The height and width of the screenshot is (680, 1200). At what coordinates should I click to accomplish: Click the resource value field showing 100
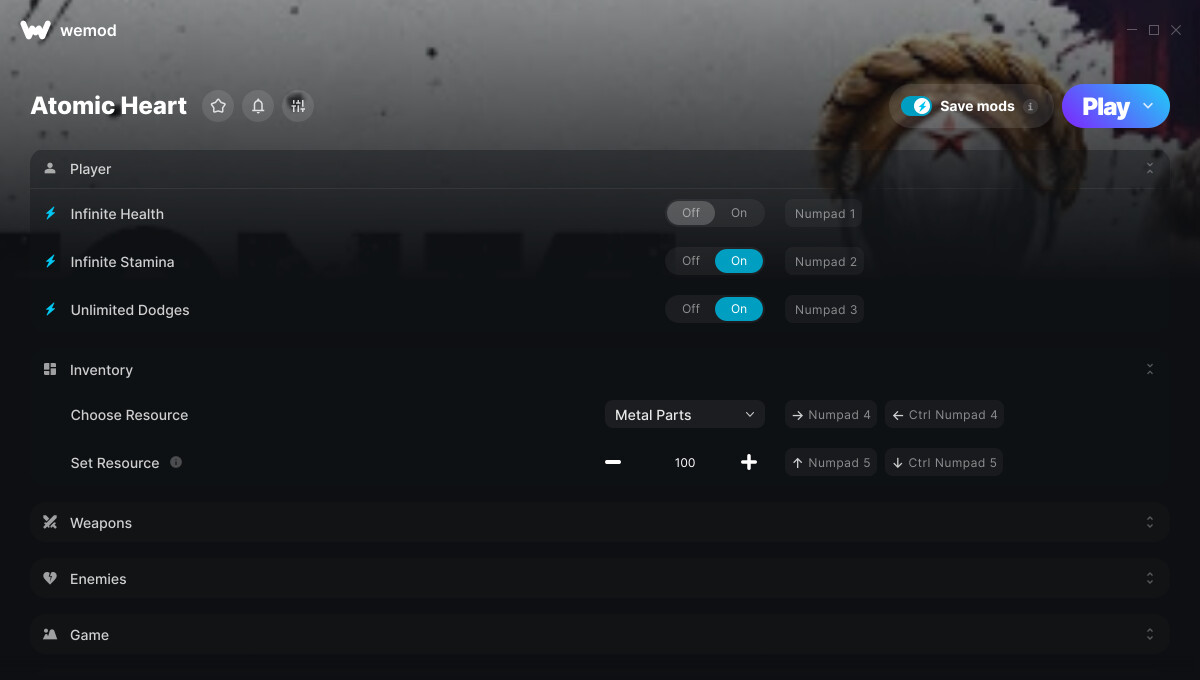pos(685,462)
